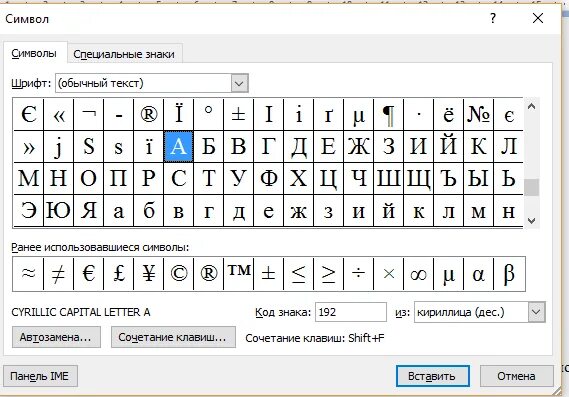Select the not equal ≠ recent symbol
The height and width of the screenshot is (397, 569).
point(58,274)
